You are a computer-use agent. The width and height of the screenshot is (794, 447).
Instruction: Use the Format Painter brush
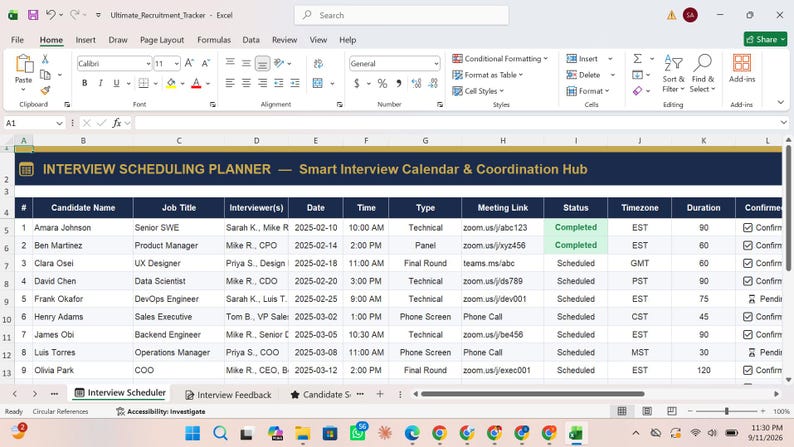pos(45,90)
